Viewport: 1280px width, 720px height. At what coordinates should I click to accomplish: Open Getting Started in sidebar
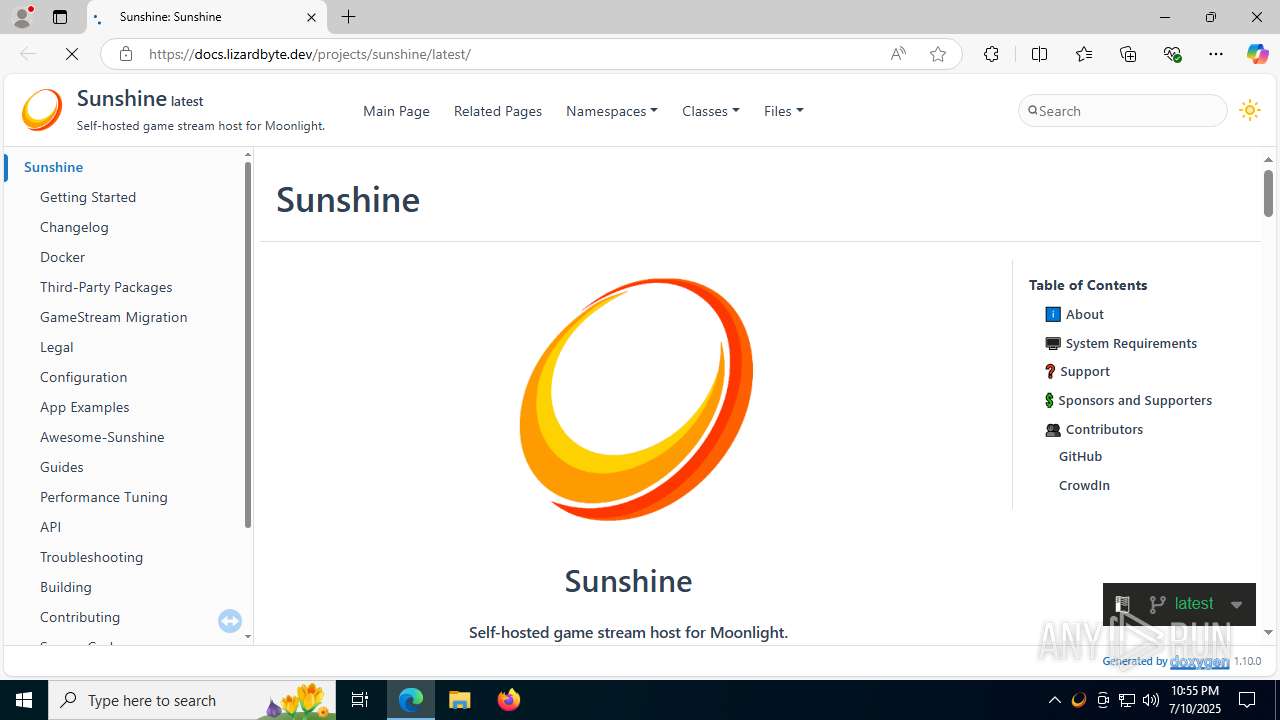(88, 197)
